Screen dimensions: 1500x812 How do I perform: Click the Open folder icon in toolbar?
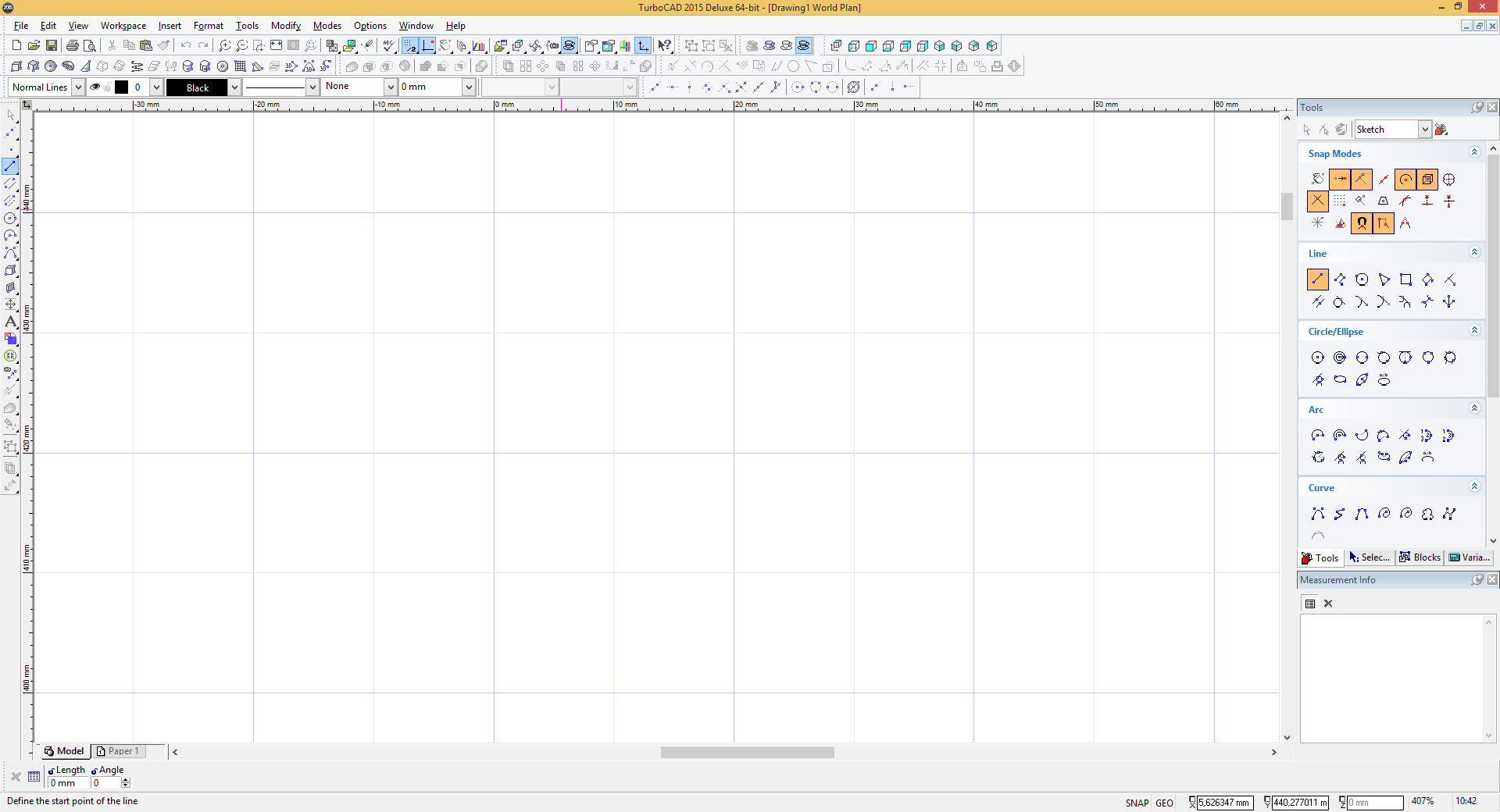point(34,46)
